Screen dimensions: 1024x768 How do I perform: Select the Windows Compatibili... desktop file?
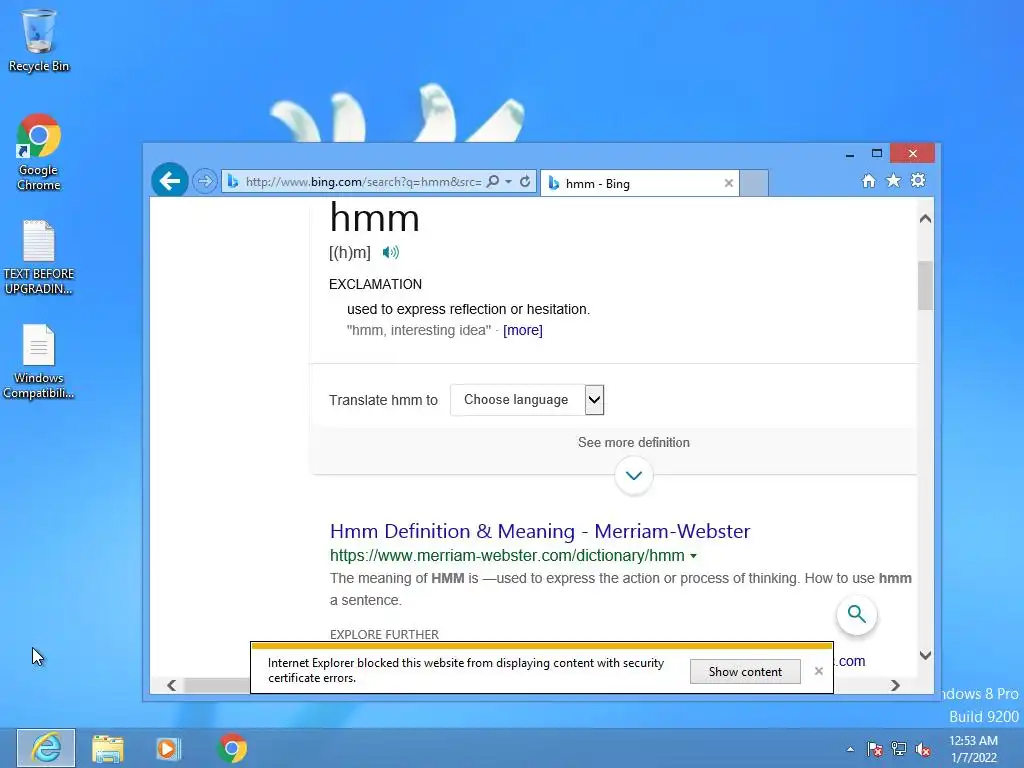pyautogui.click(x=39, y=361)
